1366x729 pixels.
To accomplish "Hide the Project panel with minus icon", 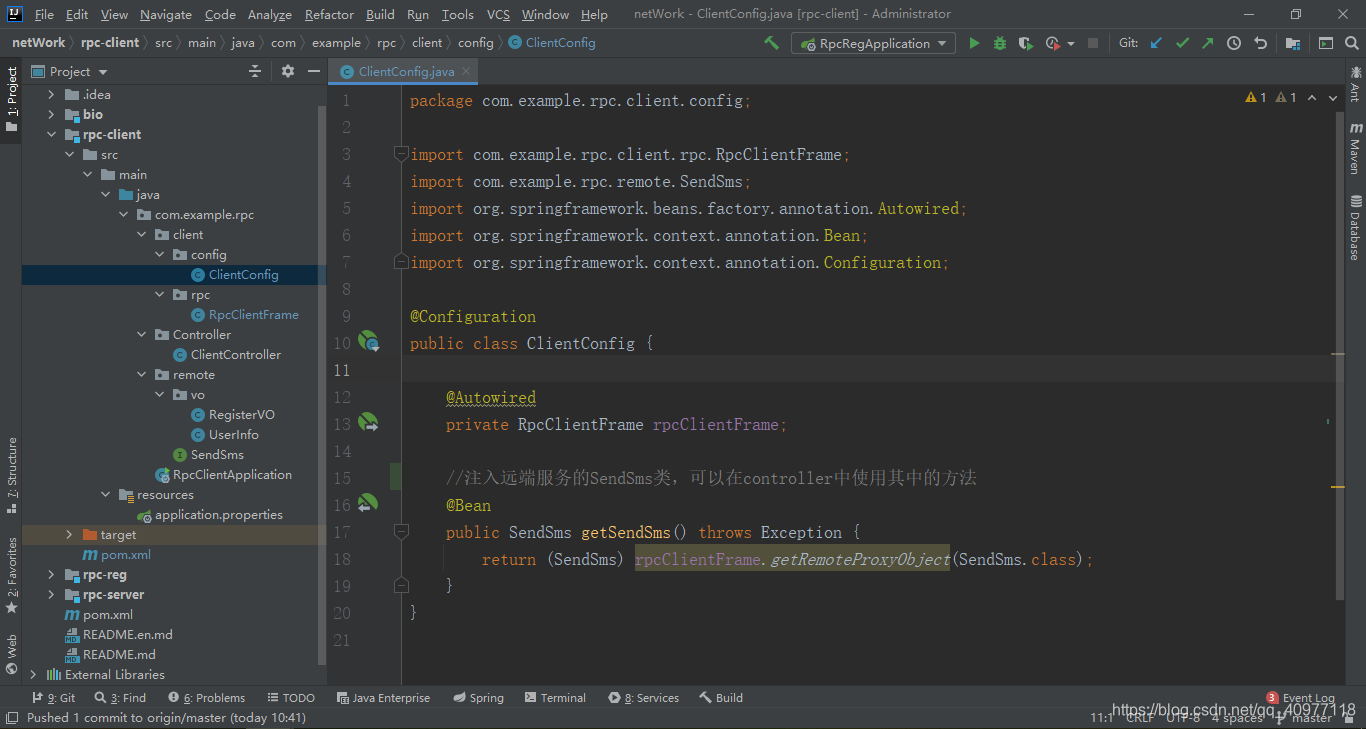I will click(x=314, y=71).
